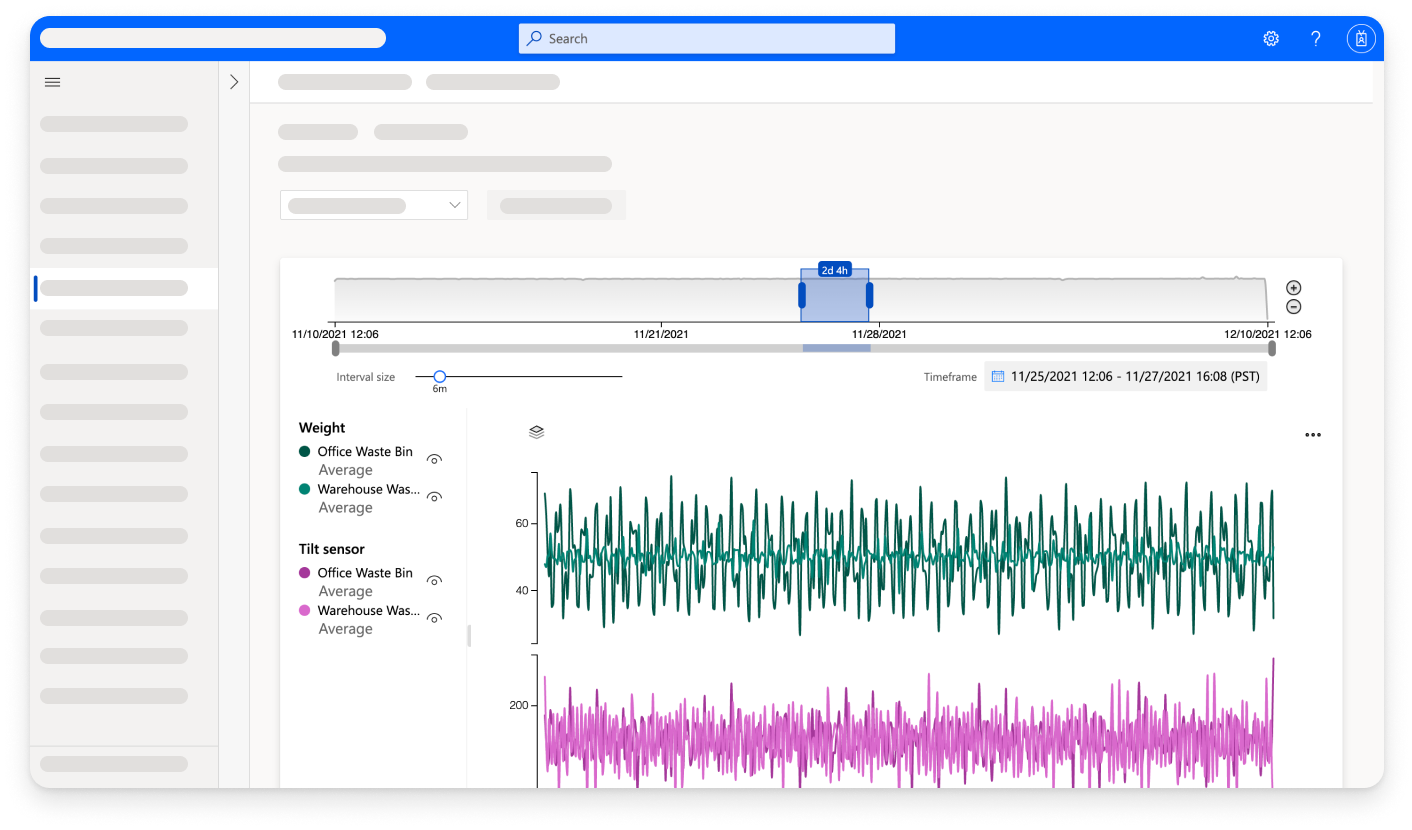
Task: Open the dropdown selector above the timeline
Action: tap(374, 204)
